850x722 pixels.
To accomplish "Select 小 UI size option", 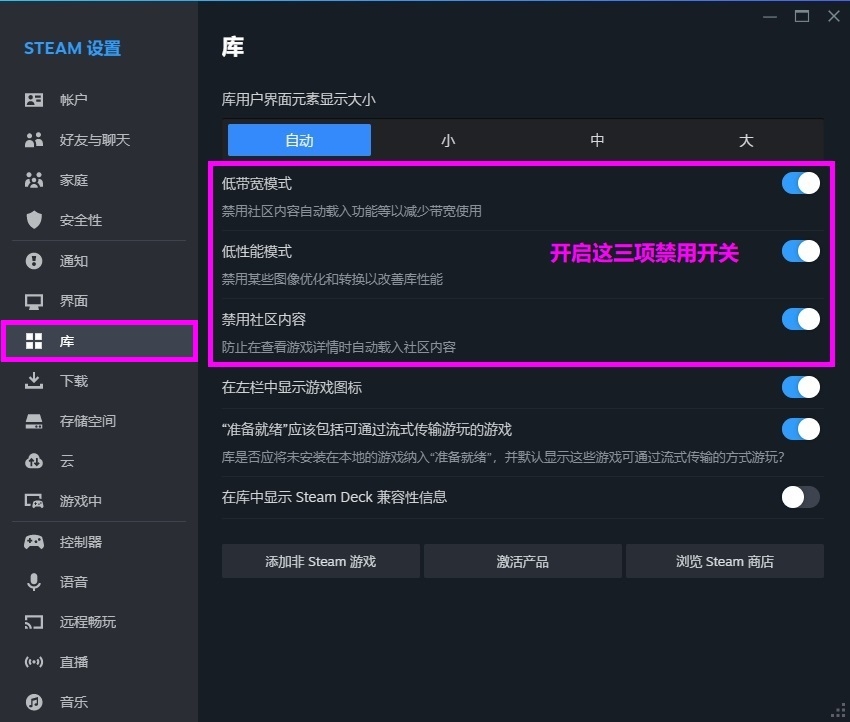I will pyautogui.click(x=448, y=140).
